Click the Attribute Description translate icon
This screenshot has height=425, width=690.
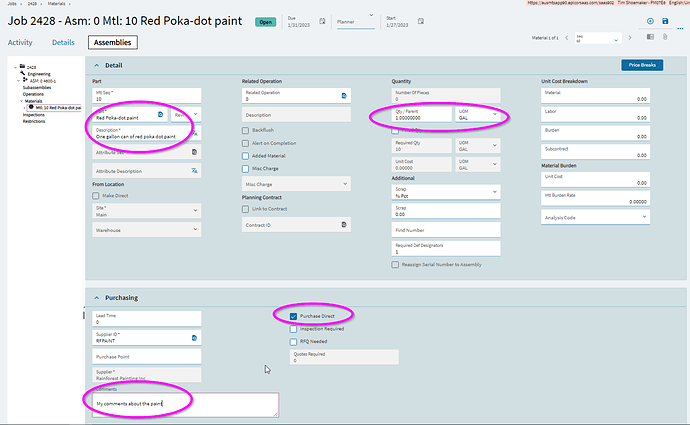click(194, 171)
